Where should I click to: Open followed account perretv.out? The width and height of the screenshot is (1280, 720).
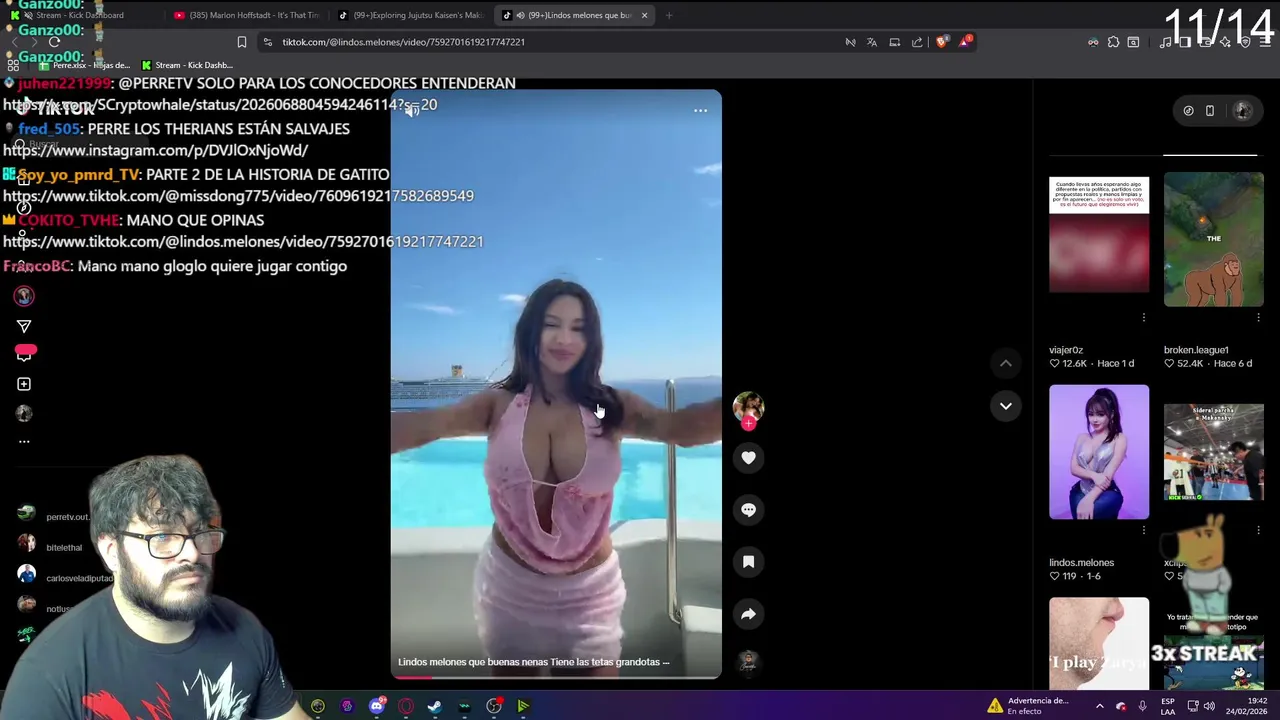(x=54, y=515)
